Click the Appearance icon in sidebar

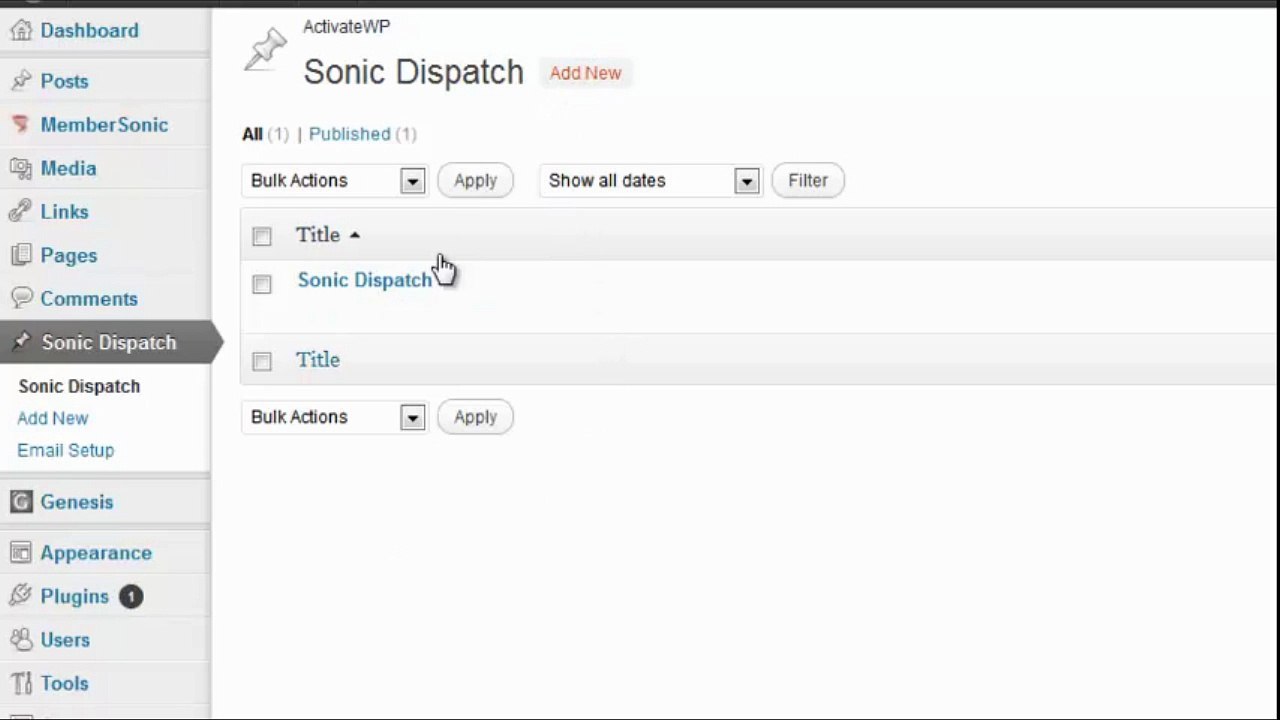point(20,553)
